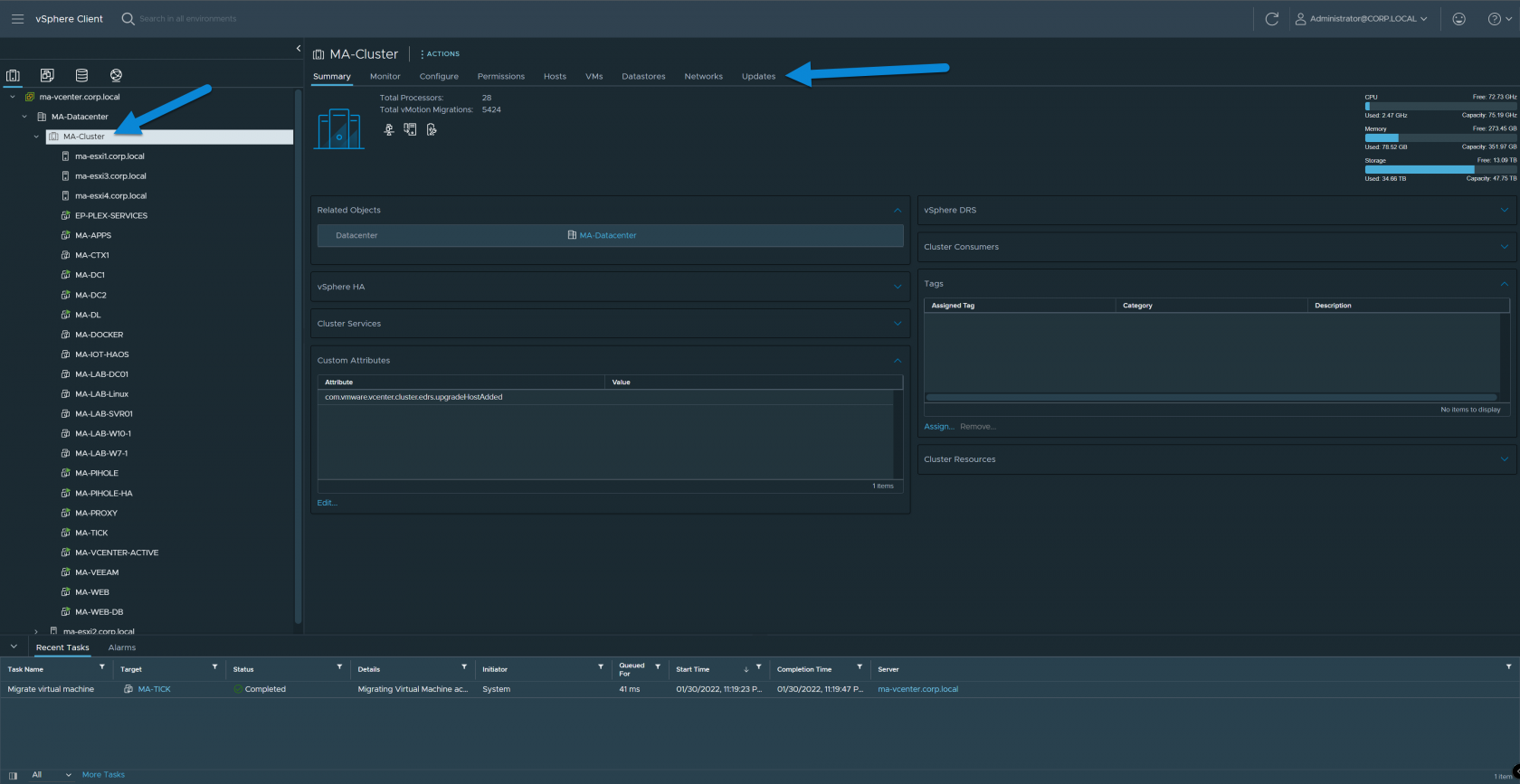
Task: Collapse the Recent Tasks bottom panel
Action: pyautogui.click(x=14, y=647)
